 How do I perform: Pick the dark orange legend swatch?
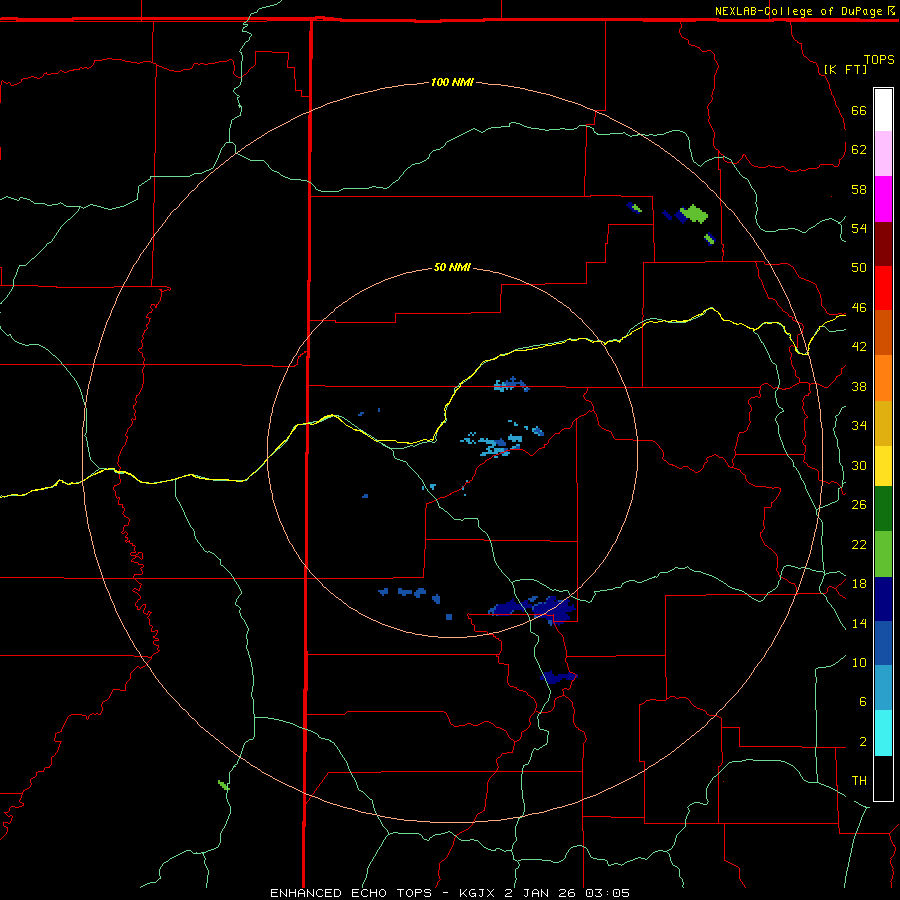click(883, 332)
